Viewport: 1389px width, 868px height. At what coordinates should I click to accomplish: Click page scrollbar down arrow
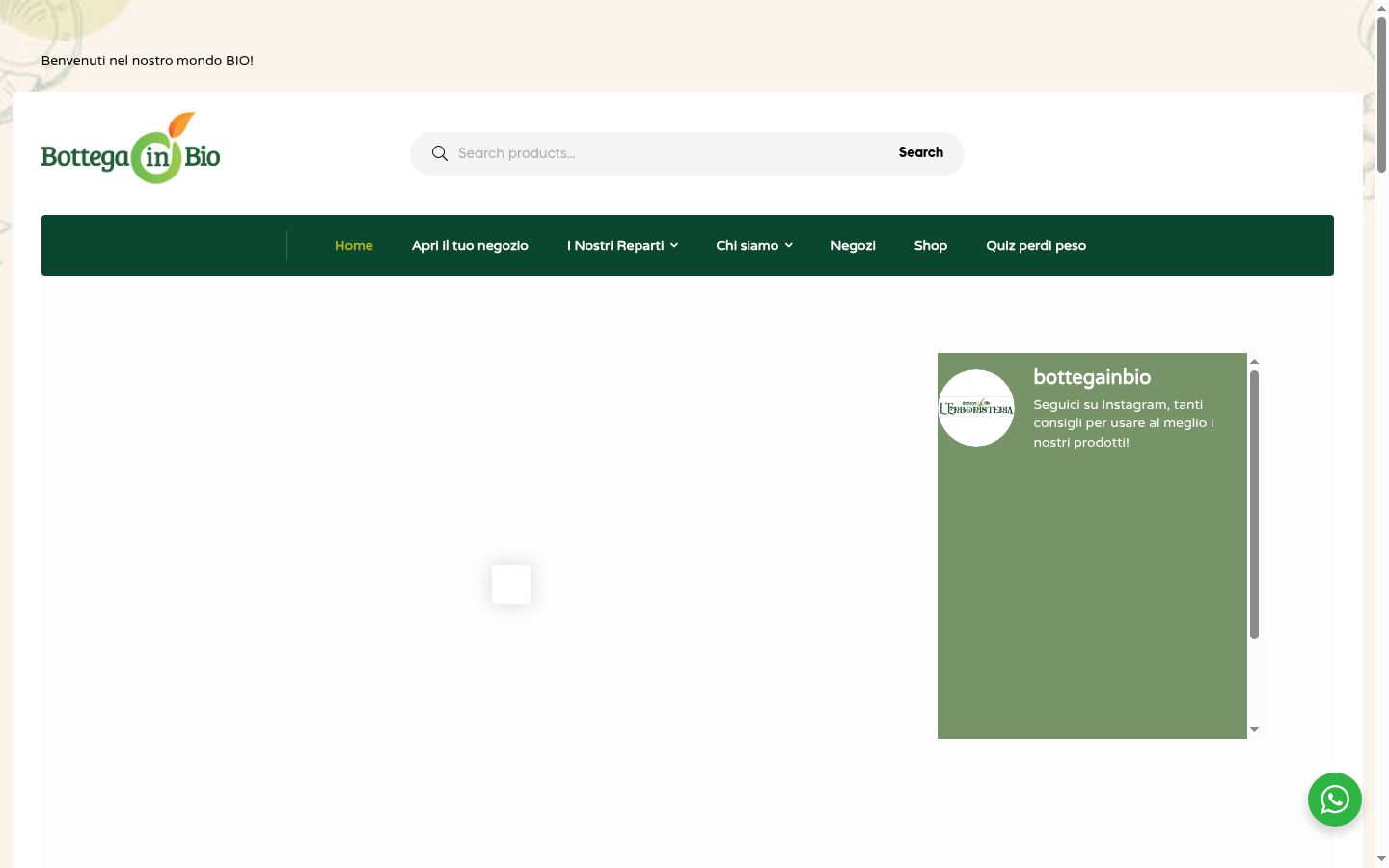(x=1381, y=858)
